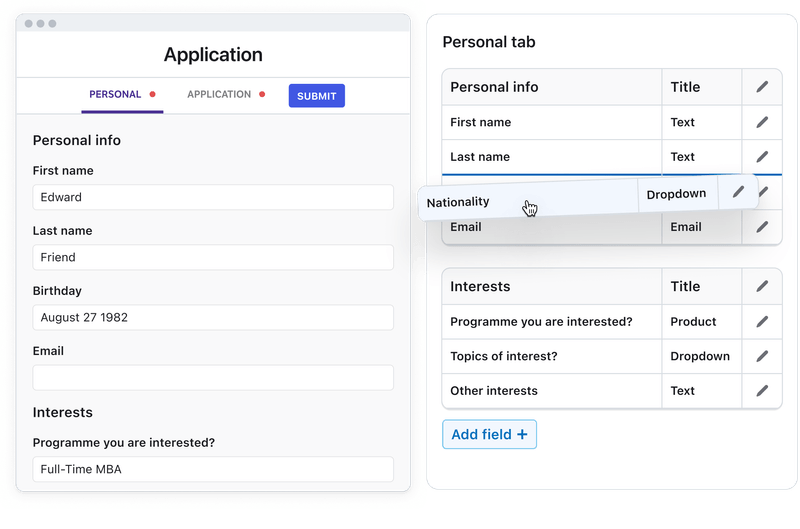Open the Application tab
This screenshot has width=800, height=529.
pos(219,95)
